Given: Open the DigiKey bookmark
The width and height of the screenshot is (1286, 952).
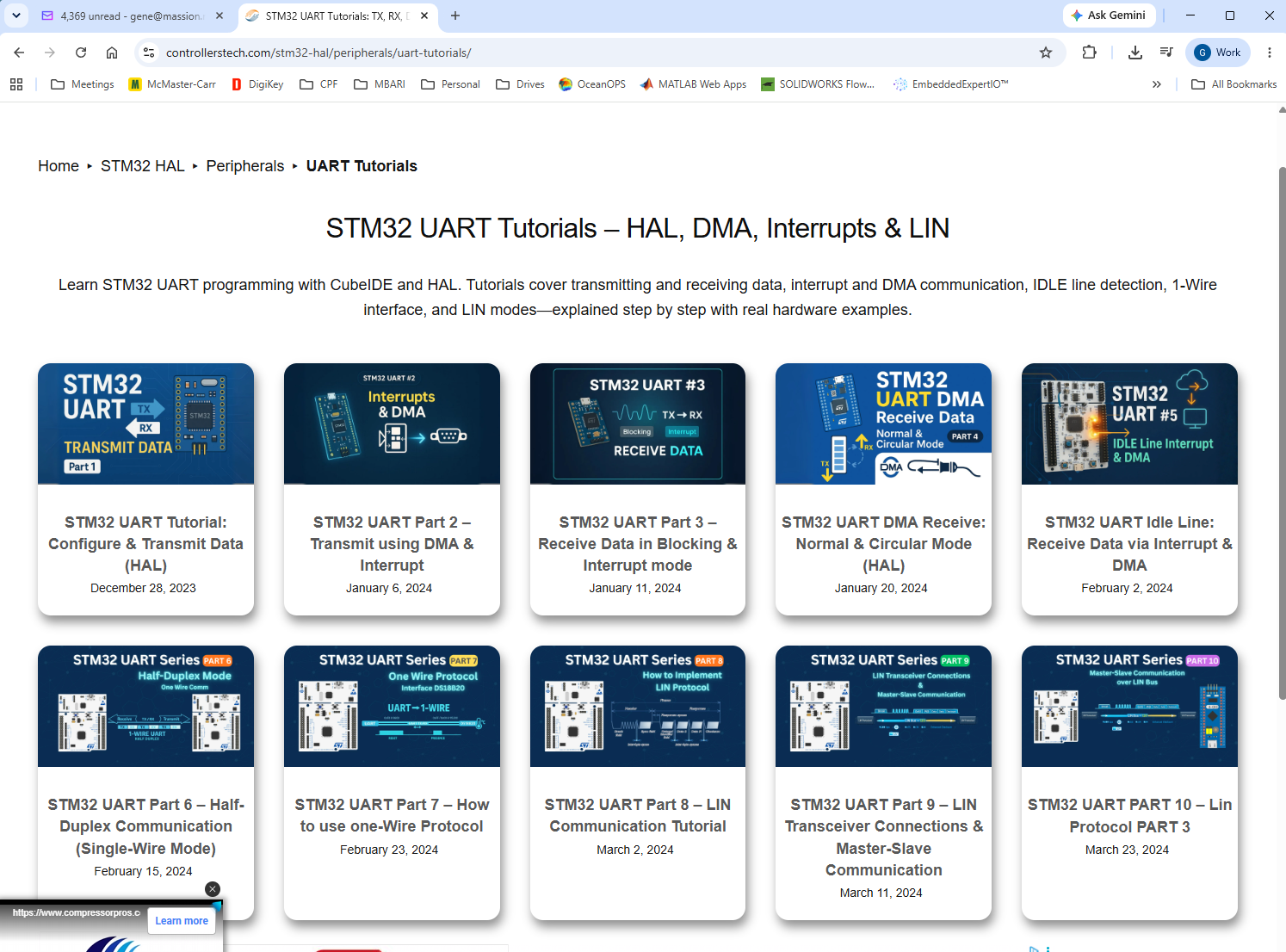Looking at the screenshot, I should point(257,84).
